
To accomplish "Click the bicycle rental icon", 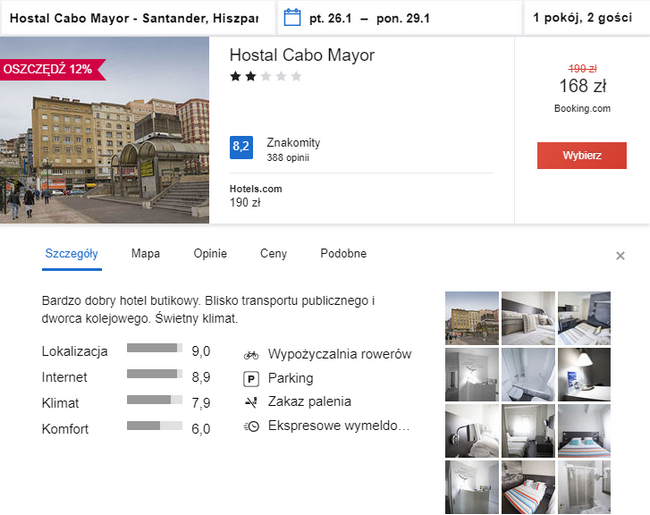I will click(x=251, y=355).
